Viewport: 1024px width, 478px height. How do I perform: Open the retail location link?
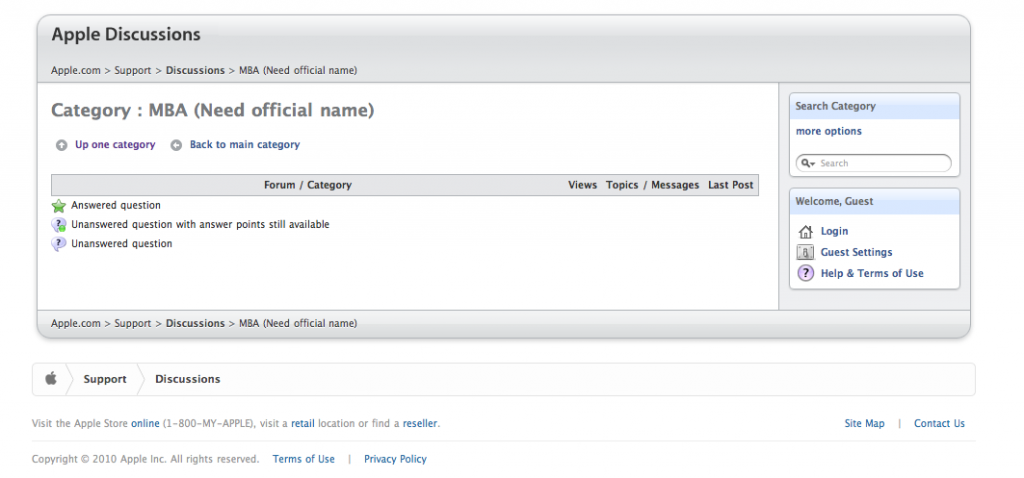[x=302, y=424]
